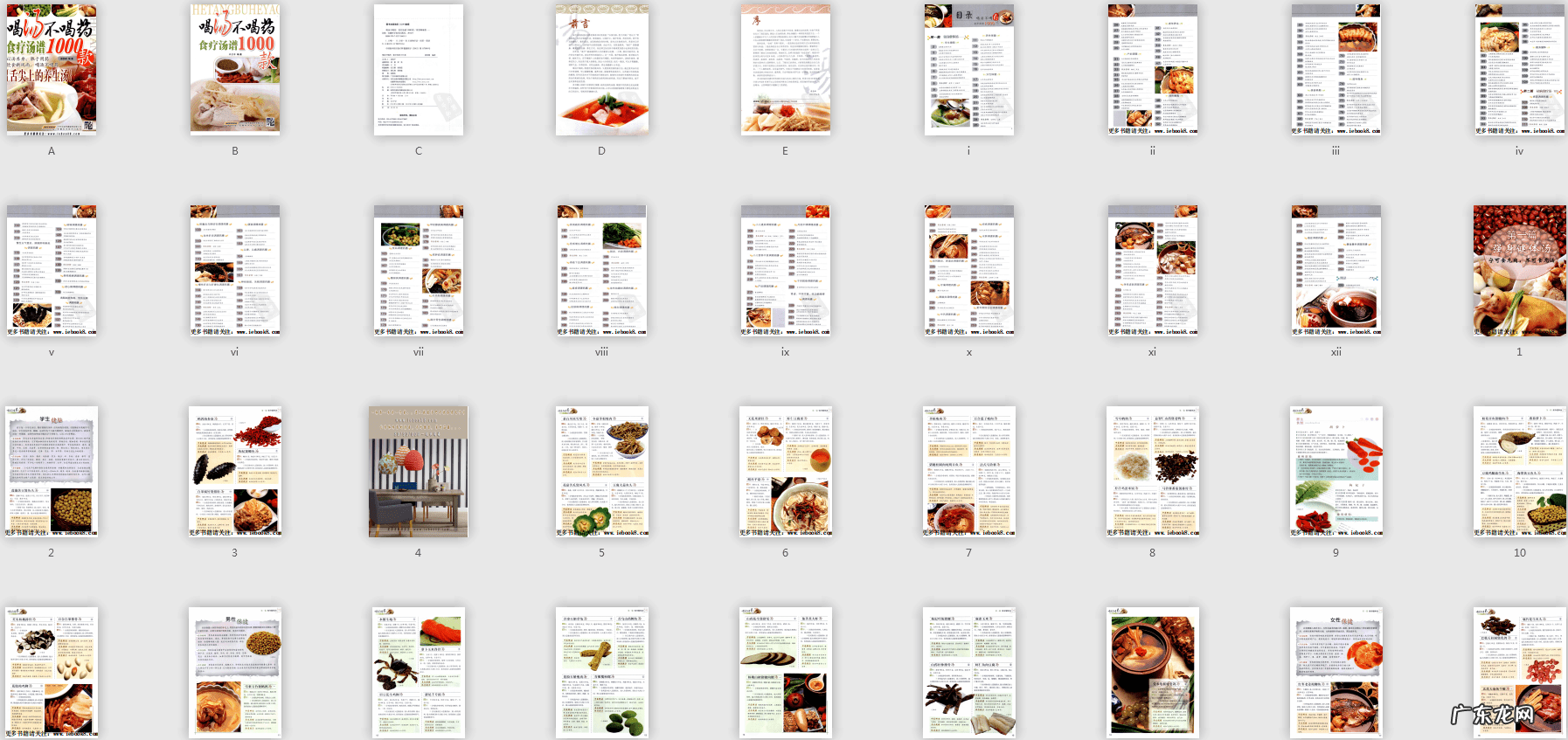Open the page 6 thumbnail

[x=786, y=472]
